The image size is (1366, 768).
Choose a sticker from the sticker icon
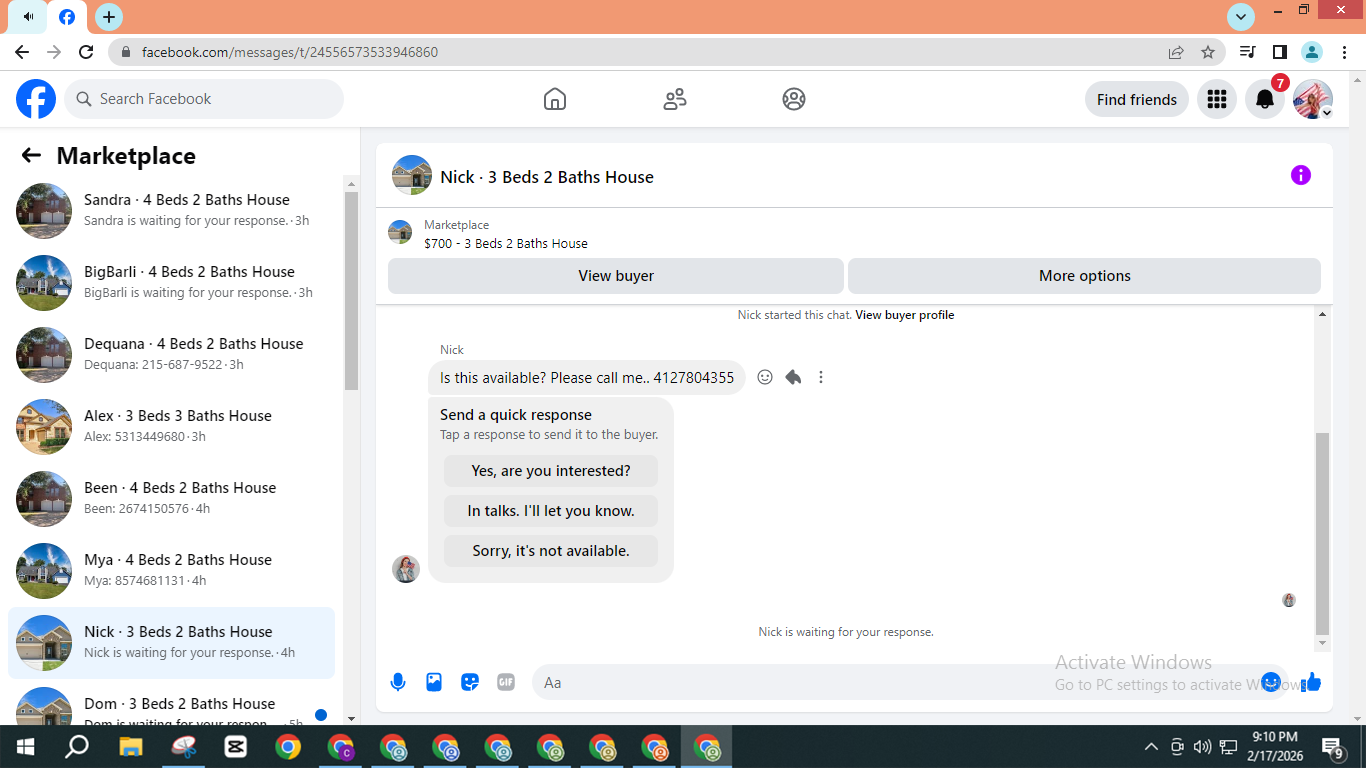tap(470, 682)
